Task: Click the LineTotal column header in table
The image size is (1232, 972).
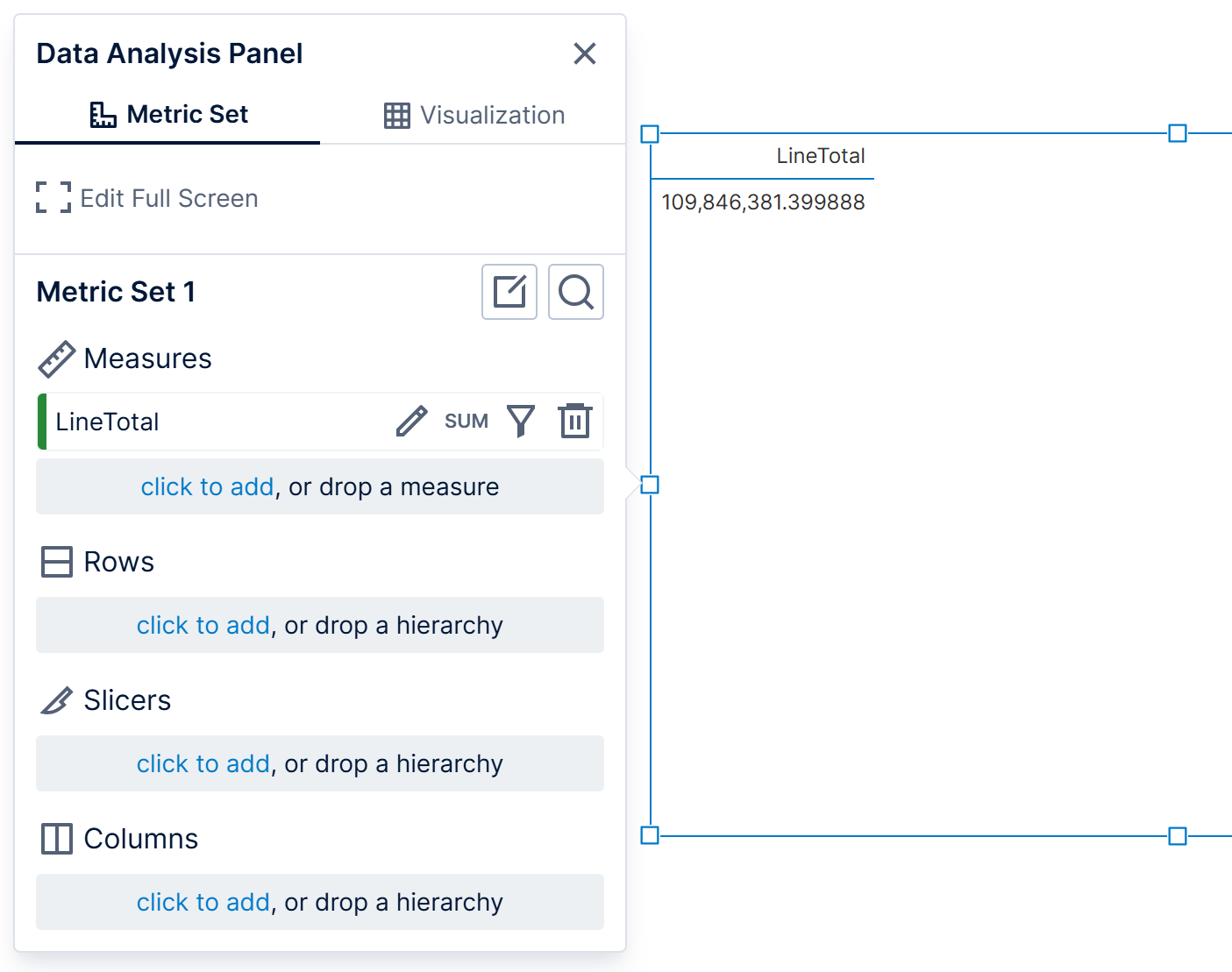Action: 821,156
